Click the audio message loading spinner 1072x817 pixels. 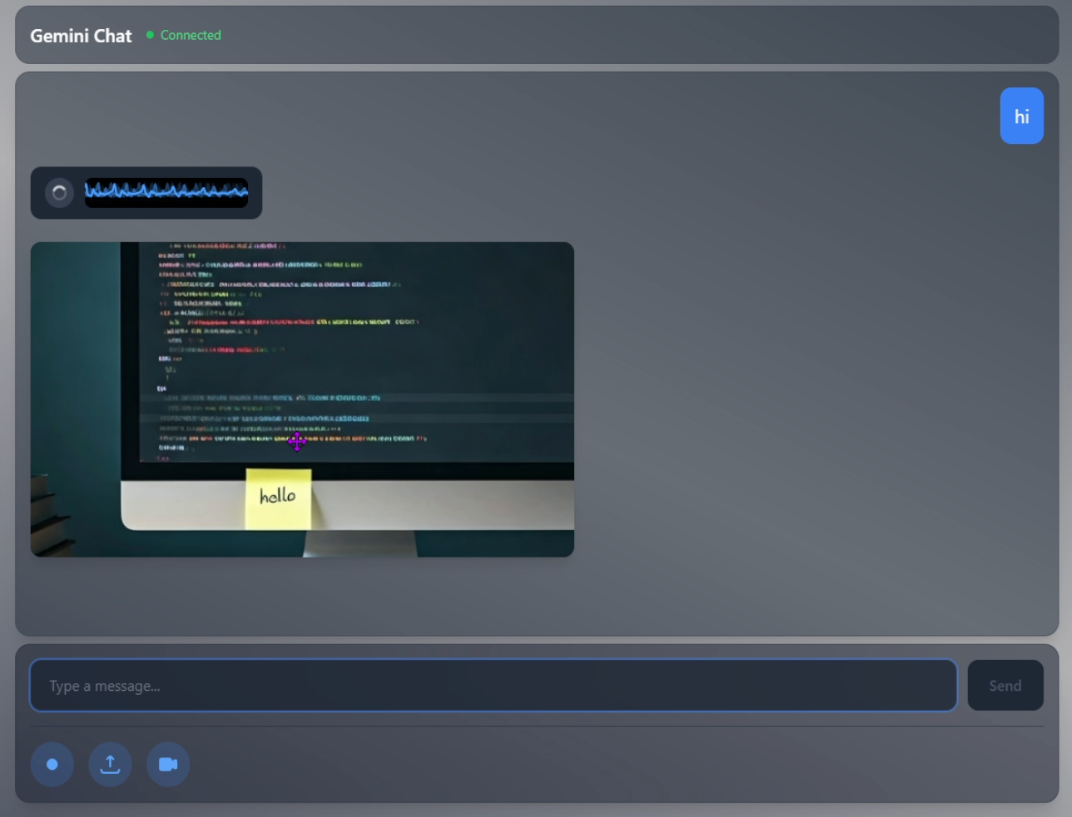(x=59, y=193)
